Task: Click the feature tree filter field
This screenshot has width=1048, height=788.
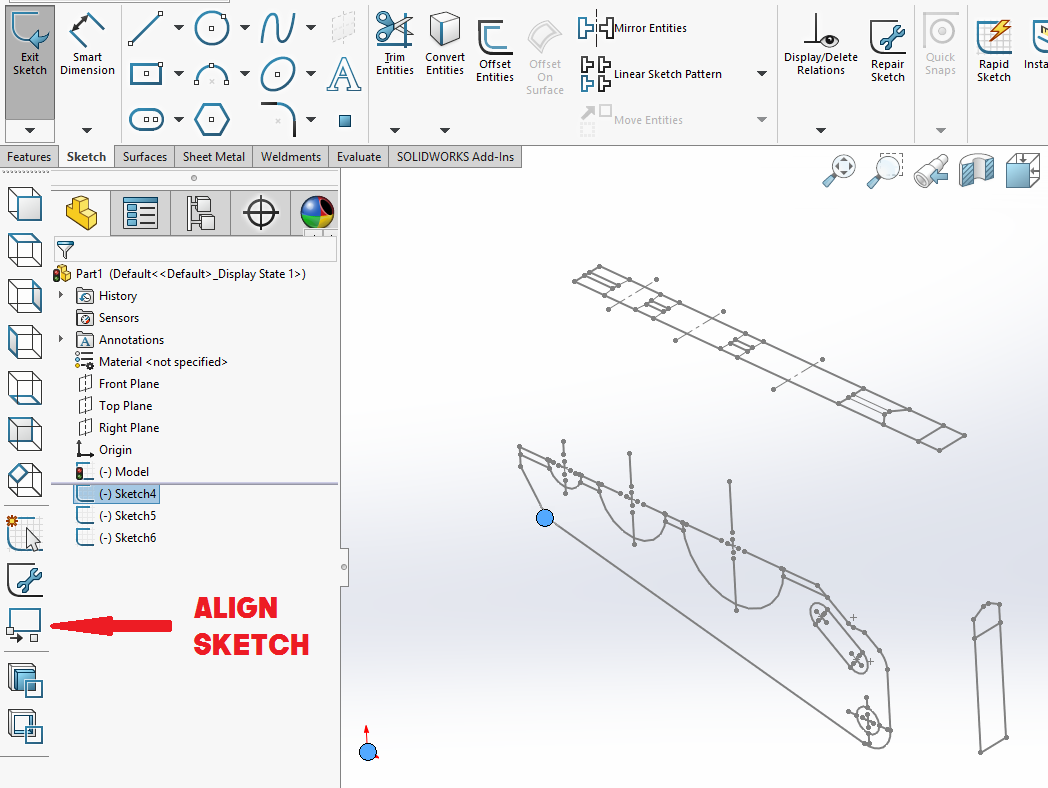Action: (x=195, y=250)
